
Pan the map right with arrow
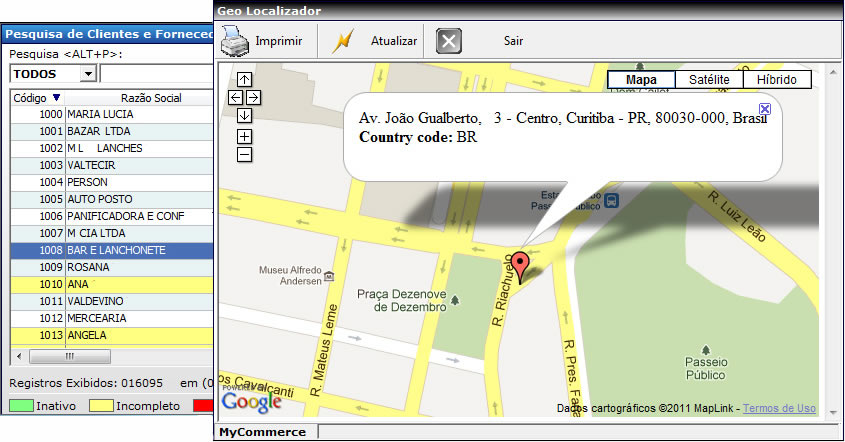click(x=253, y=98)
